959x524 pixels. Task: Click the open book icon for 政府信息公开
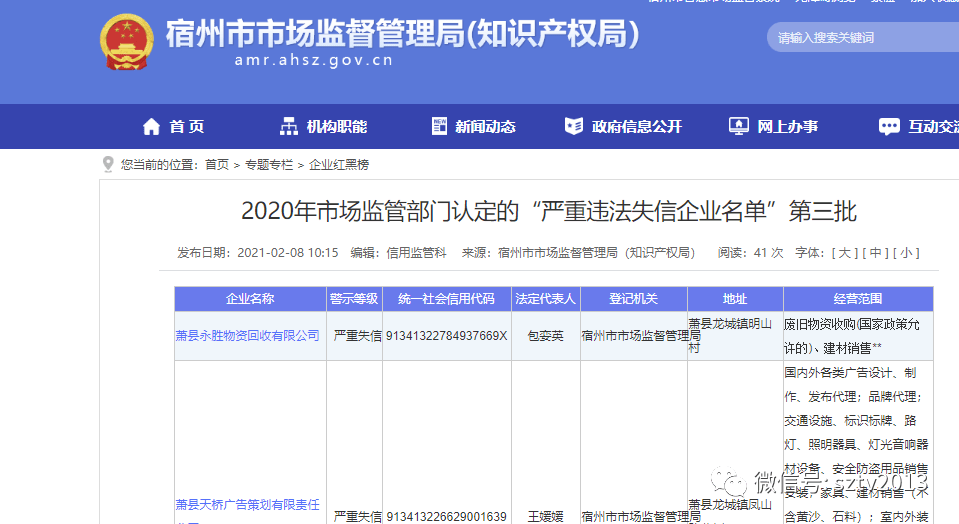(x=574, y=127)
